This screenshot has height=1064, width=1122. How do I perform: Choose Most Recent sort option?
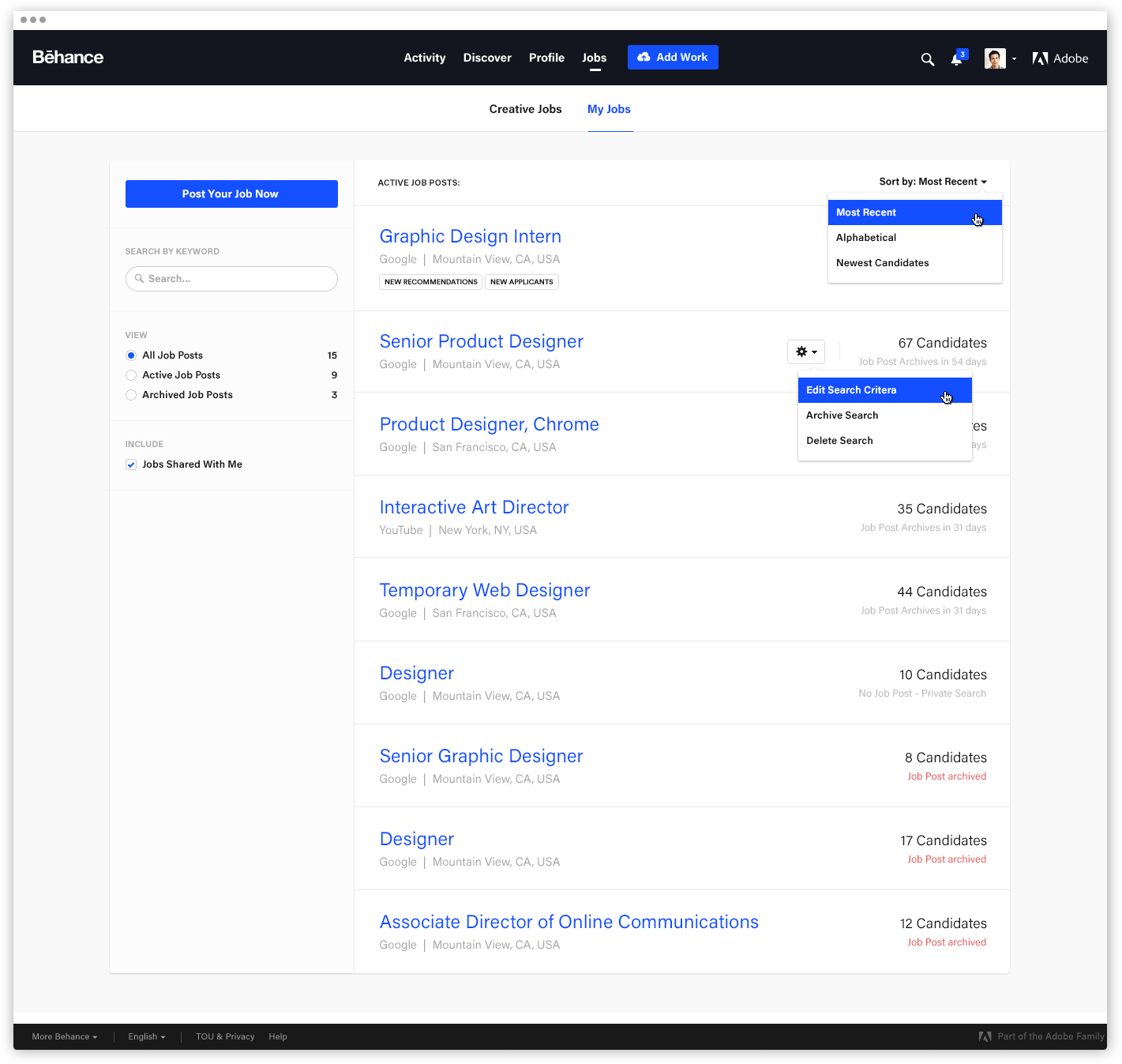point(914,212)
